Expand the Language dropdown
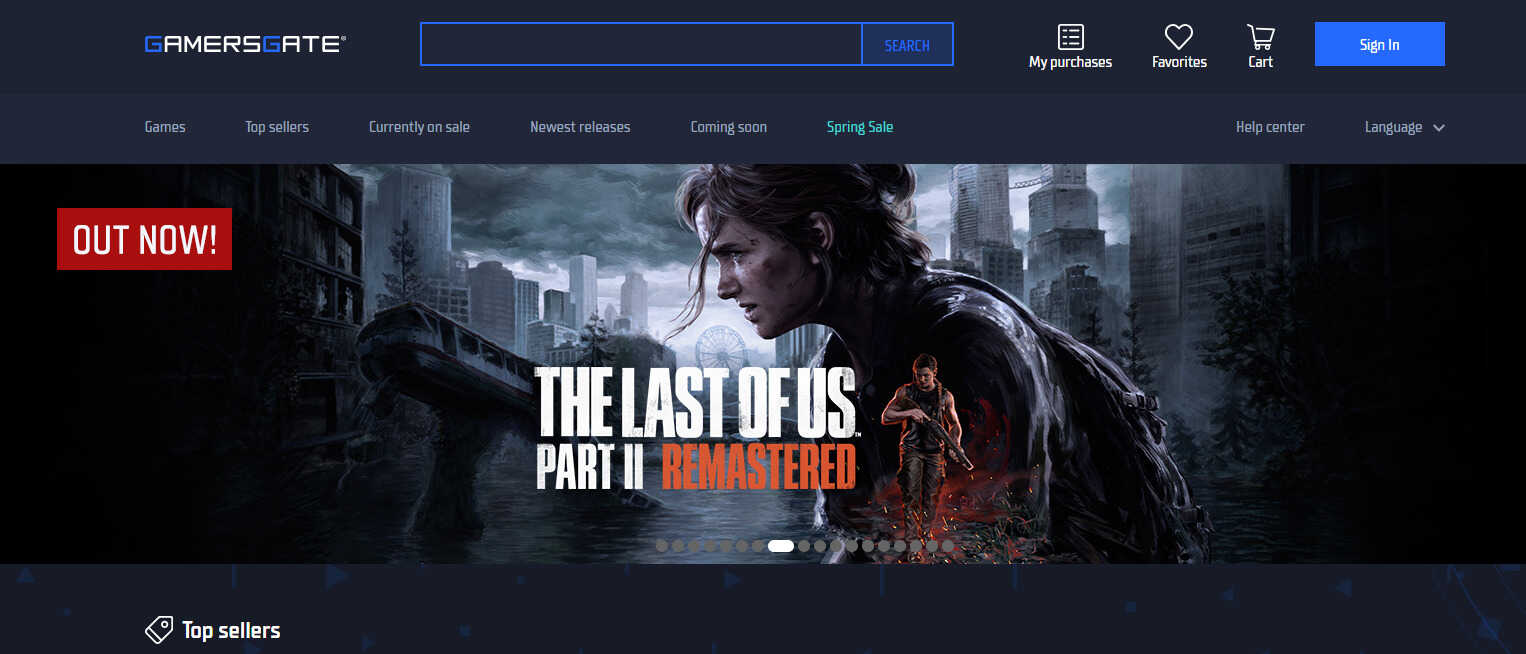 click(1404, 127)
